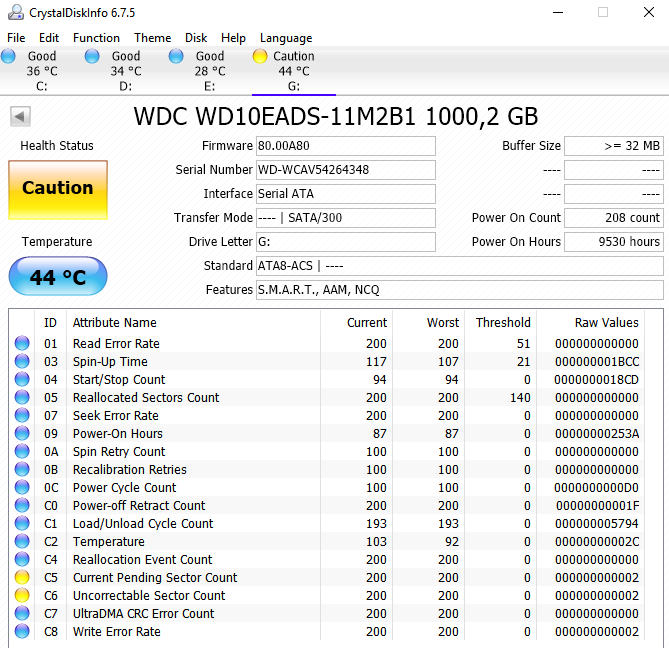Click the status orb of Start/Stop Count row
This screenshot has height=648, width=669.
click(22, 379)
